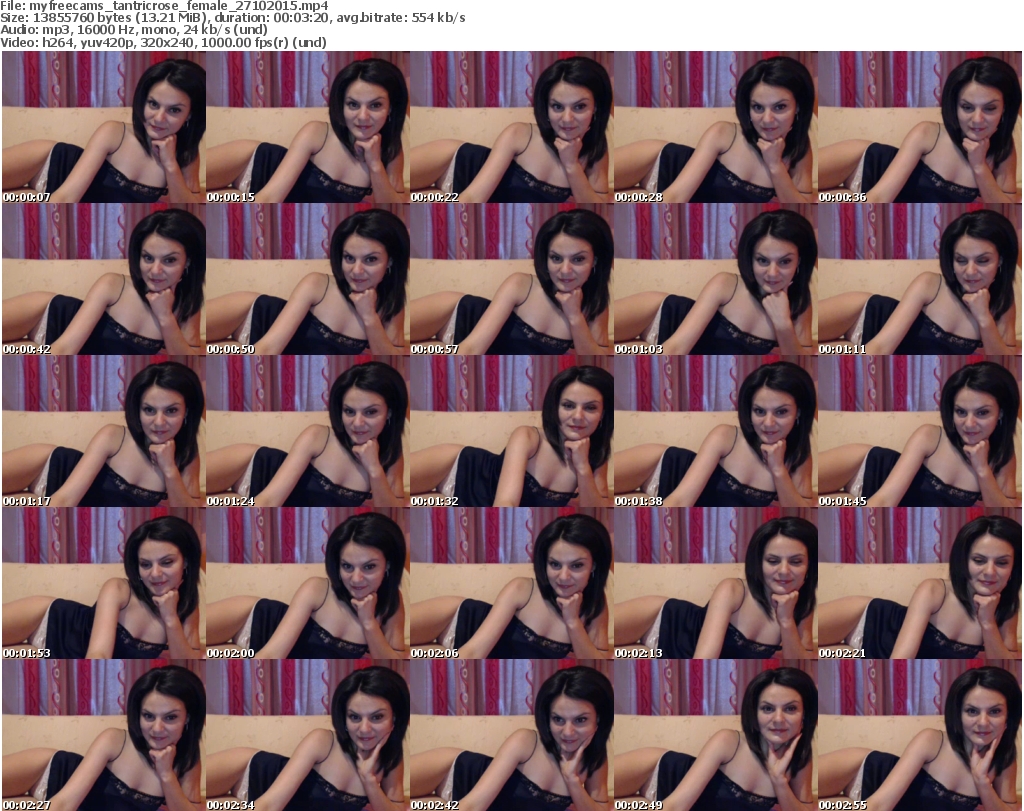View the frame at 00:02:42
The width and height of the screenshot is (1024, 811).
pos(511,735)
